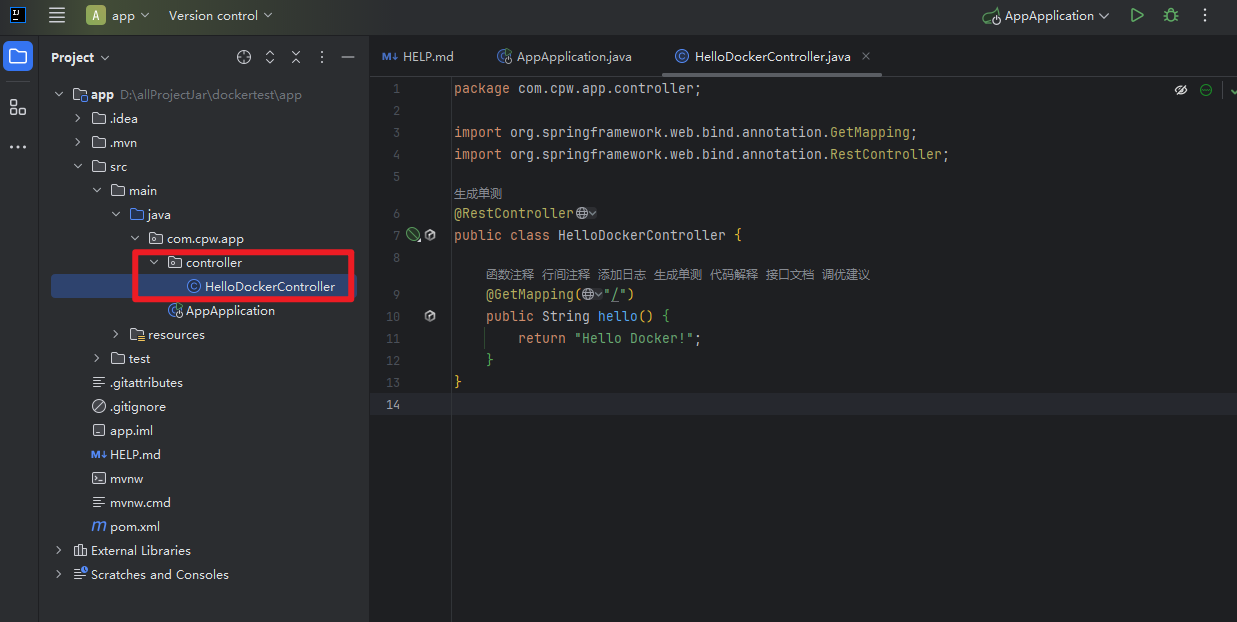Click the 代码解释 inline action
The height and width of the screenshot is (622, 1237).
[734, 274]
